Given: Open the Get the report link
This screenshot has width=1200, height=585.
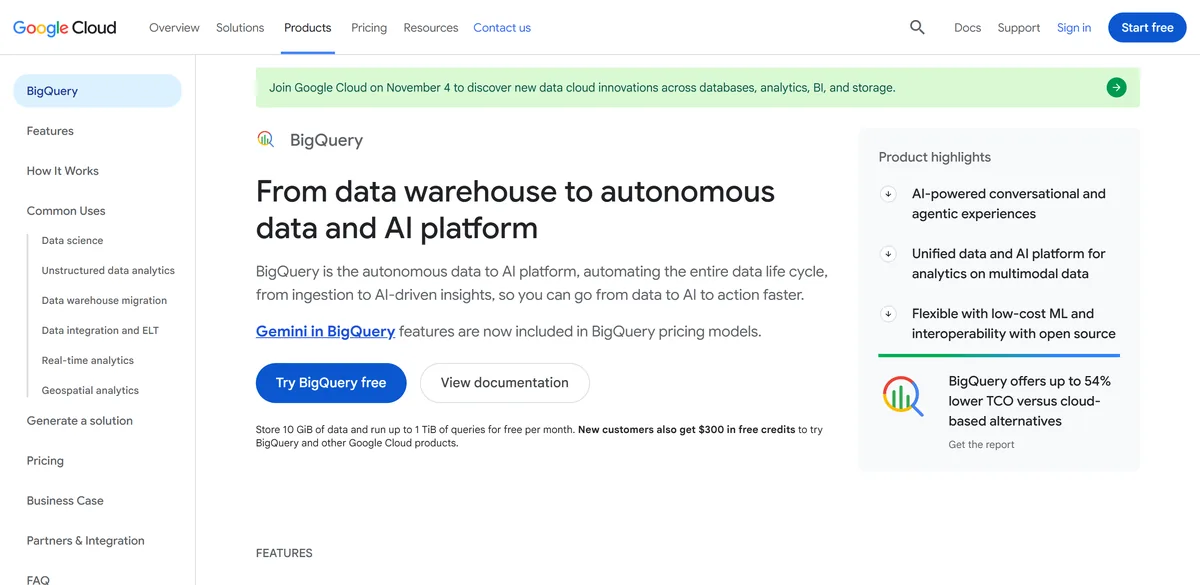Looking at the screenshot, I should click(981, 445).
